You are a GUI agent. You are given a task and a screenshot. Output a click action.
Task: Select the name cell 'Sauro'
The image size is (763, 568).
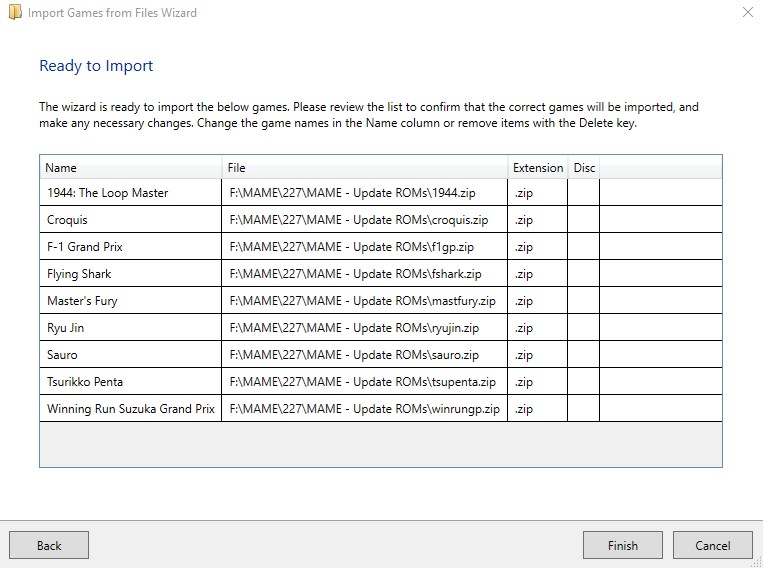coord(130,354)
